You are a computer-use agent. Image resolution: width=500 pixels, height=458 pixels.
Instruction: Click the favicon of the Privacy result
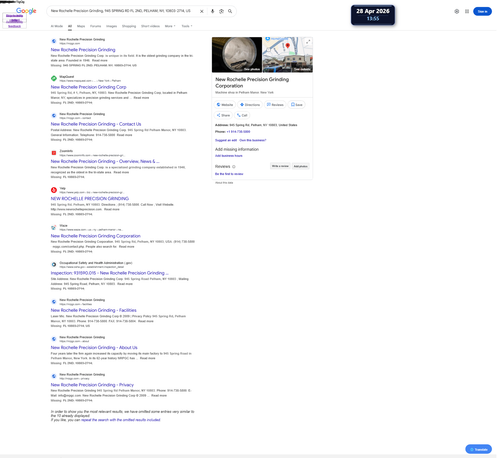click(x=54, y=376)
